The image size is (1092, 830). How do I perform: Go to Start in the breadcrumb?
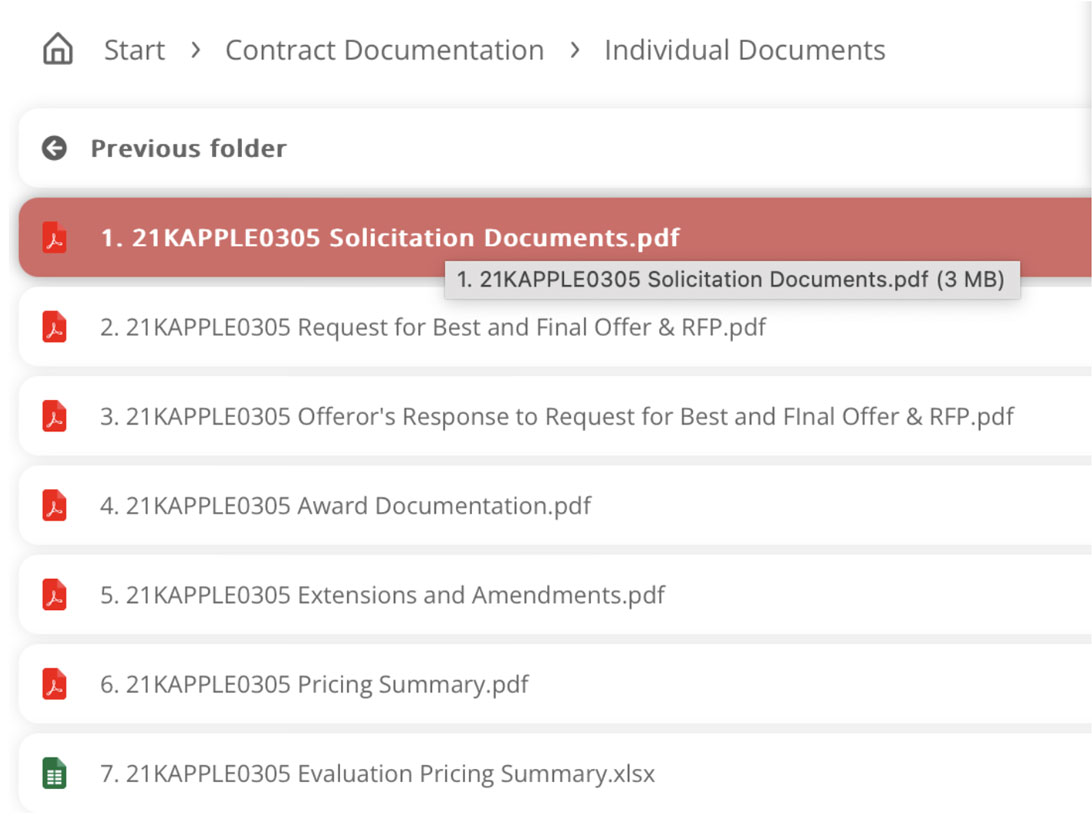click(134, 50)
